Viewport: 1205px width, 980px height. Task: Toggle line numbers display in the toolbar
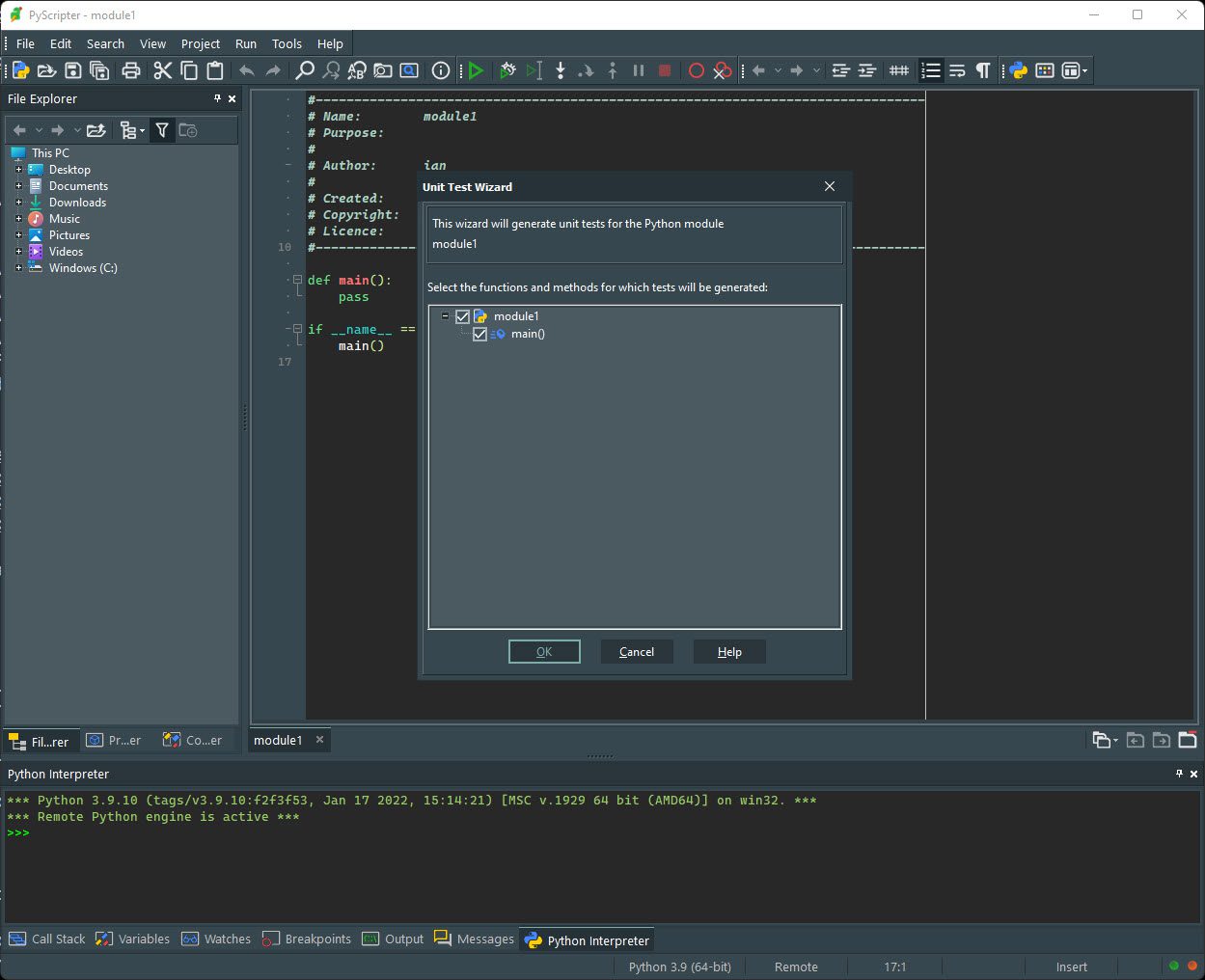coord(930,69)
